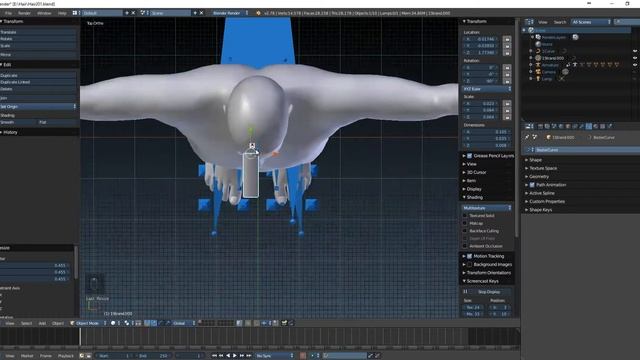Open the Modifiers properties tab
The width and height of the screenshot is (640, 360).
581,127
